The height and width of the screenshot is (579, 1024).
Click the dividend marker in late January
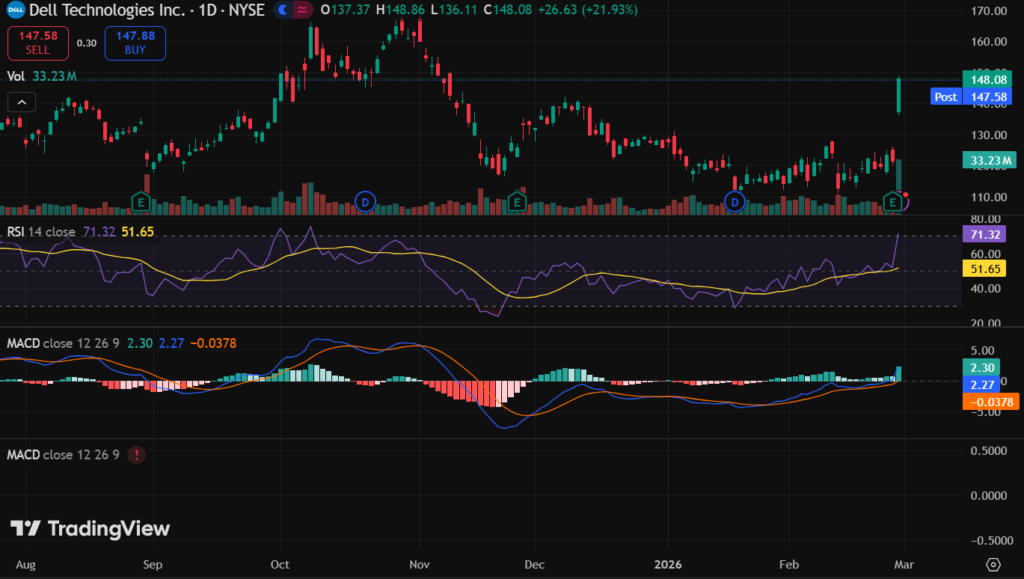(x=735, y=203)
